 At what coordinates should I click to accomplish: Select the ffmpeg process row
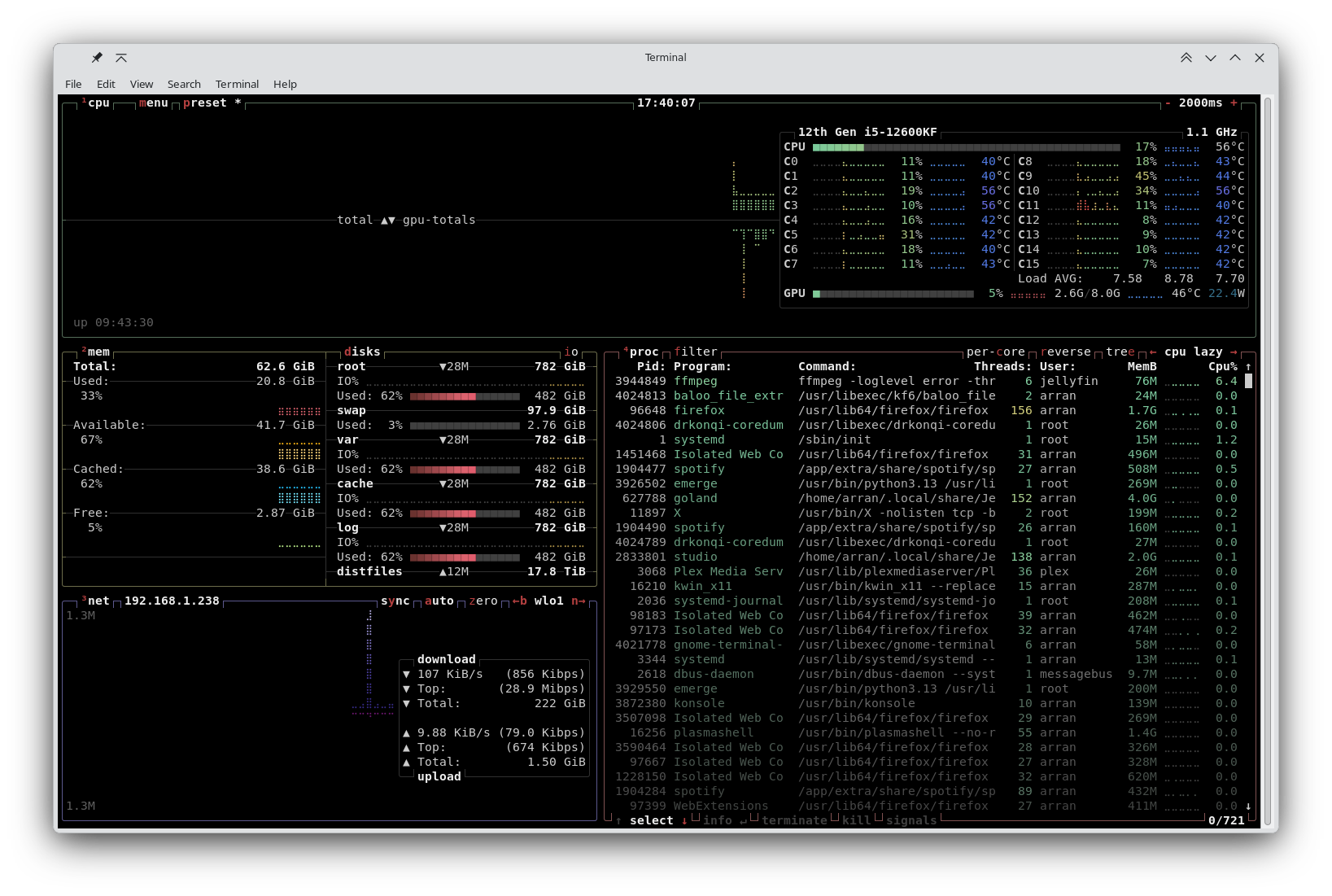[x=927, y=382]
